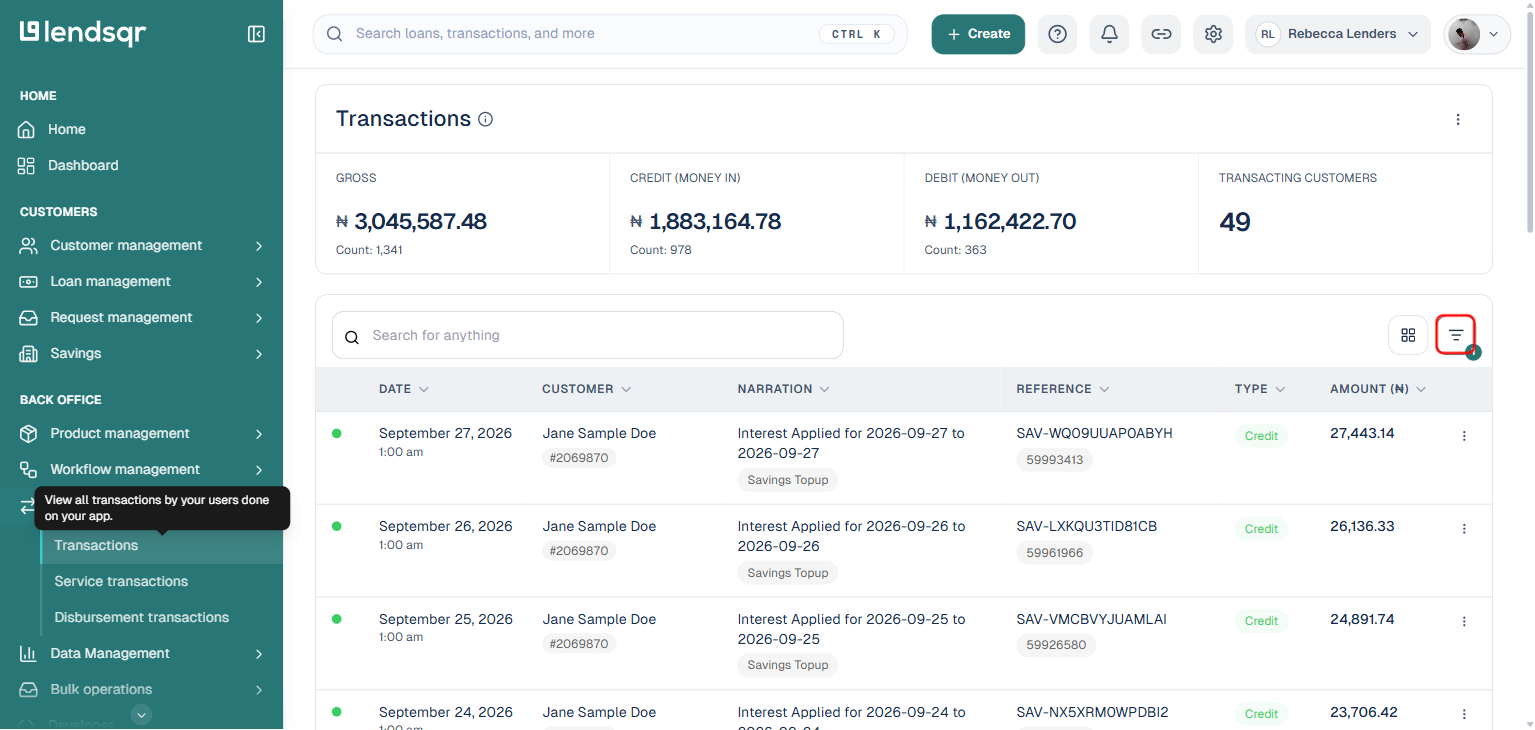Click the lendsqr logo
The height and width of the screenshot is (730, 1535).
click(x=83, y=33)
